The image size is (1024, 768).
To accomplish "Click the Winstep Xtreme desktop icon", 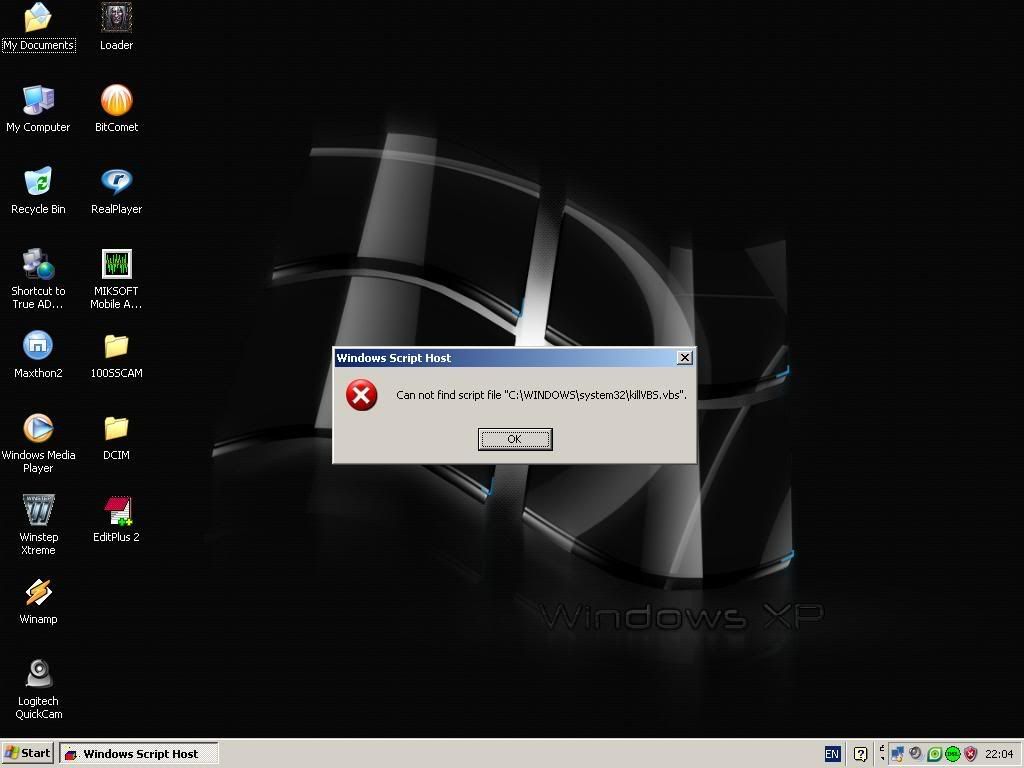I will tap(38, 511).
